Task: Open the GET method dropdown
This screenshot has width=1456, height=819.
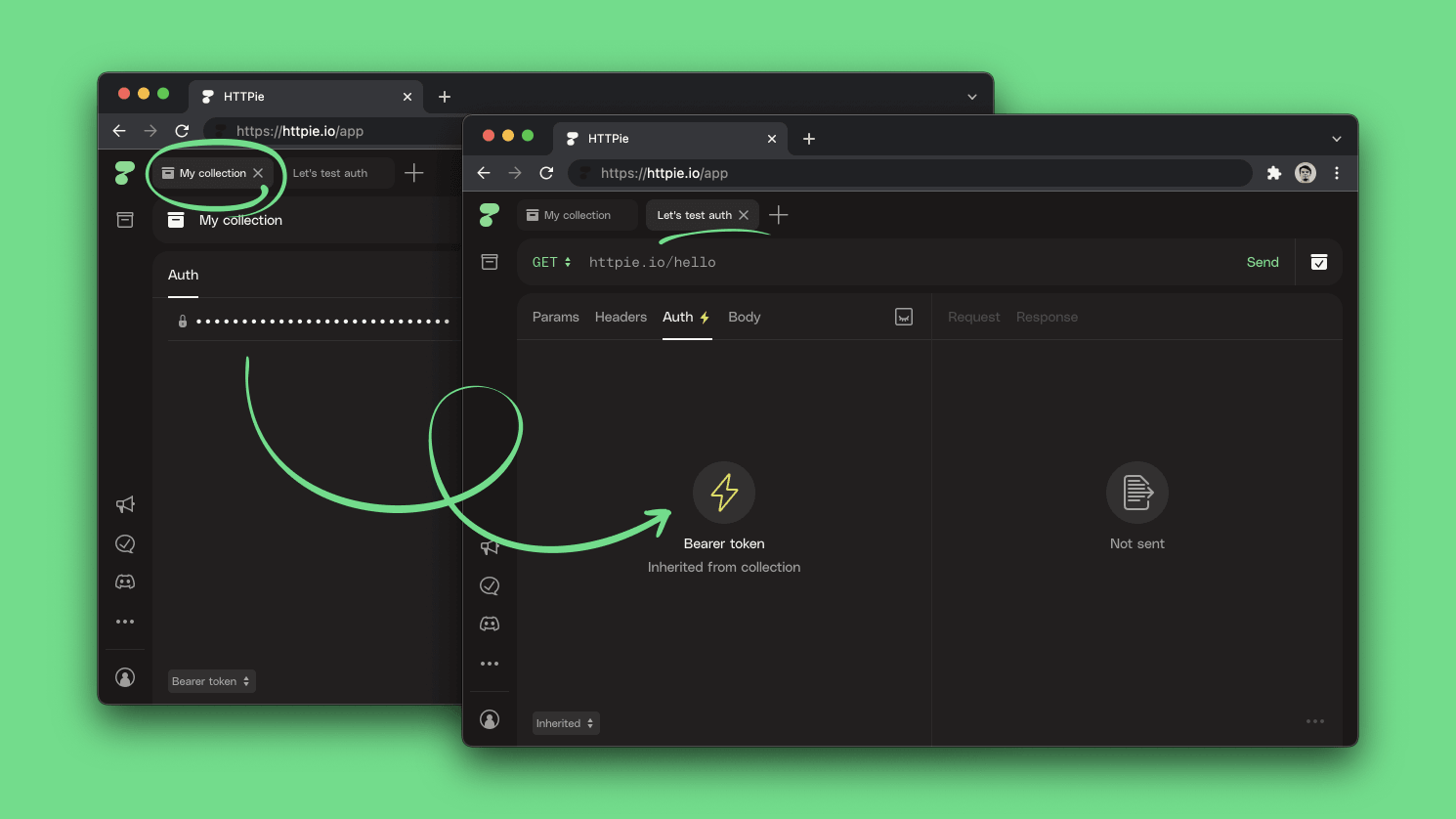Action: 551,262
